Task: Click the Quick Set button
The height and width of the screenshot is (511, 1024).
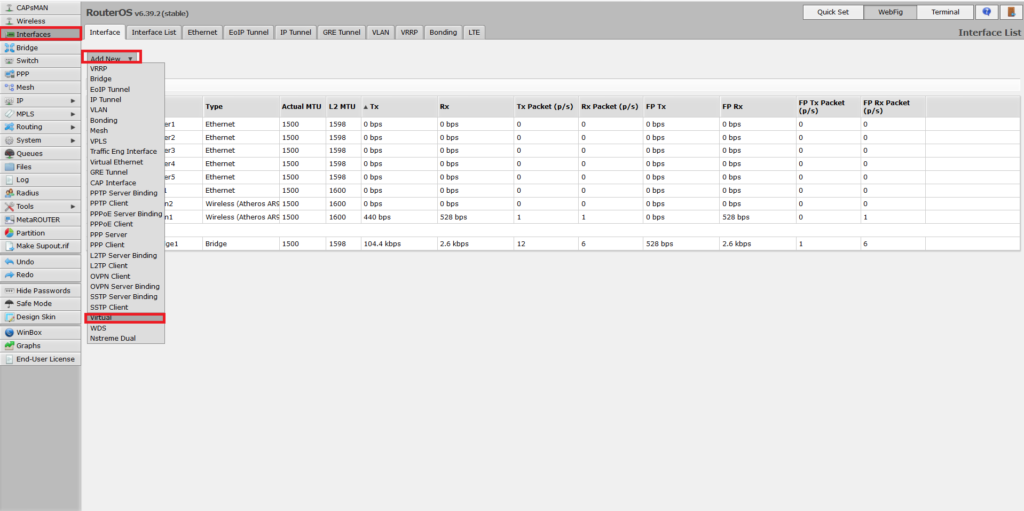Action: point(833,12)
